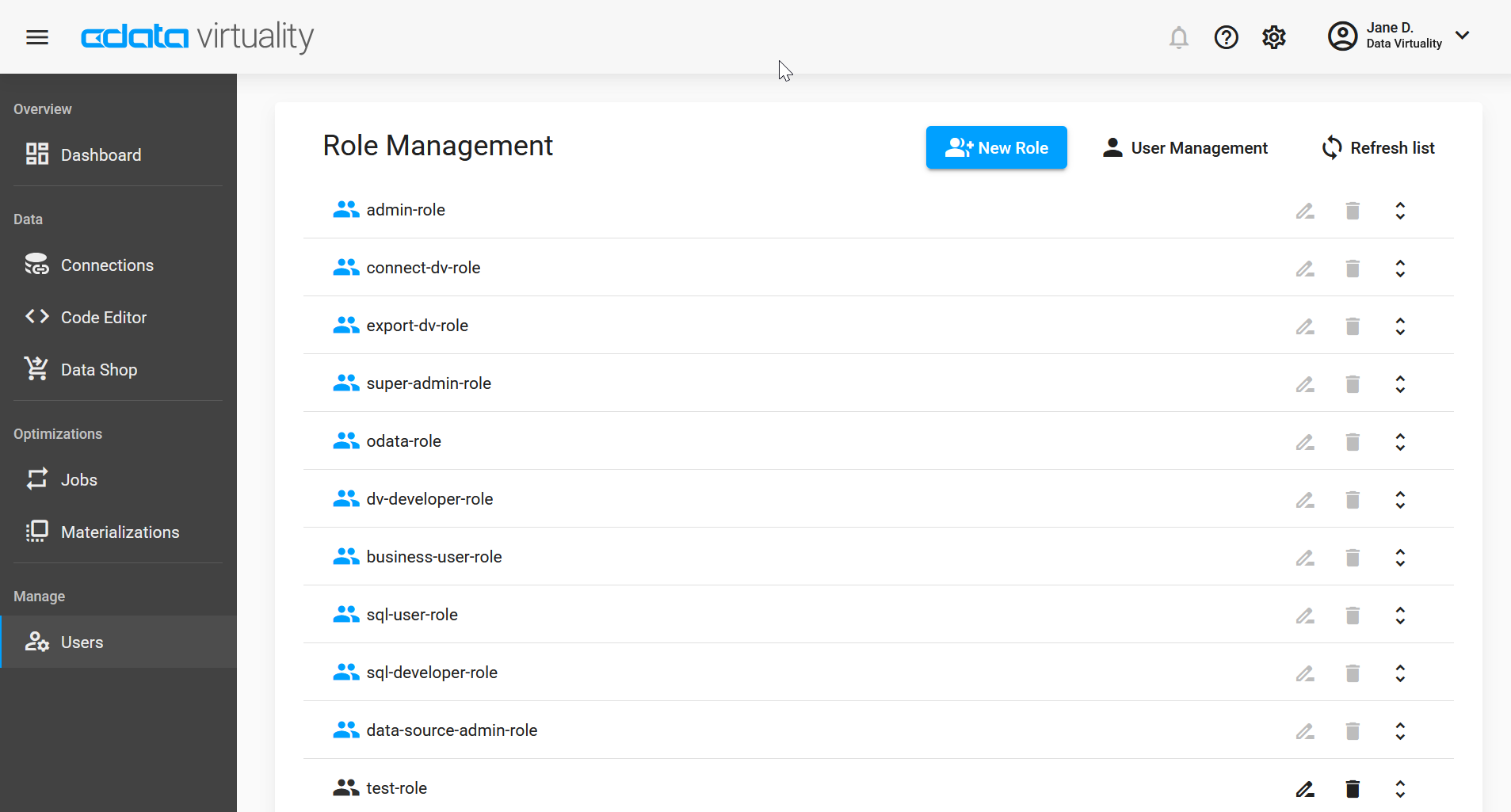Expand the sort arrows on connect-dv-role

click(x=1399, y=269)
